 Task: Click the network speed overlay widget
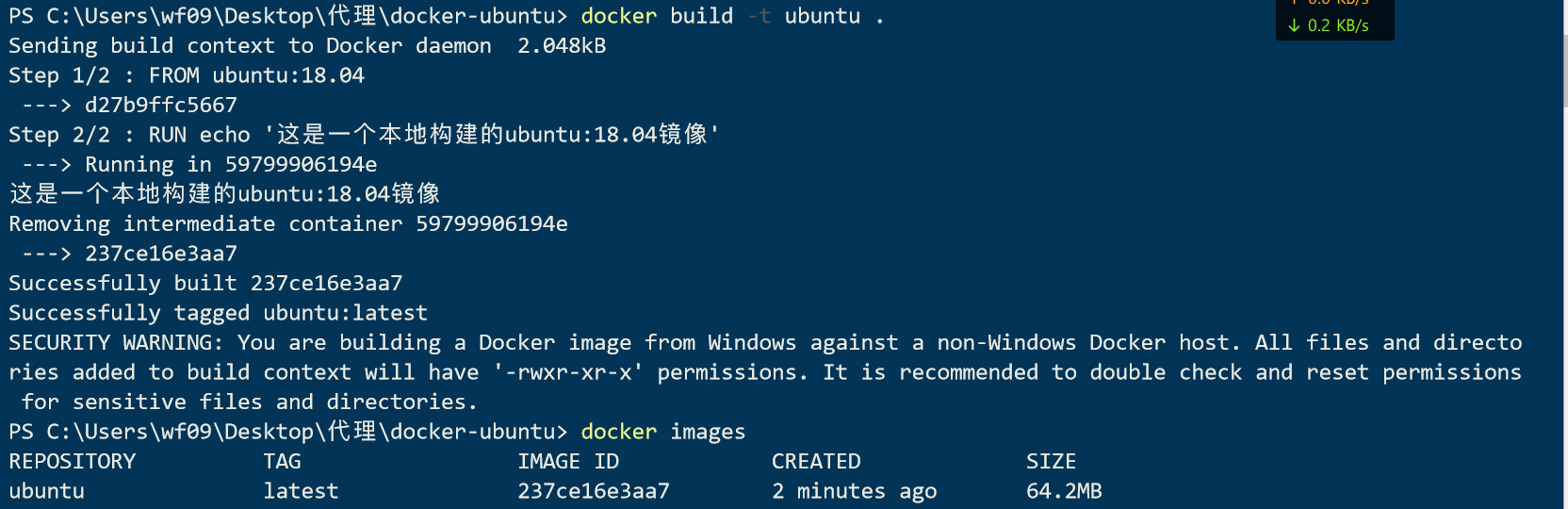click(1334, 17)
